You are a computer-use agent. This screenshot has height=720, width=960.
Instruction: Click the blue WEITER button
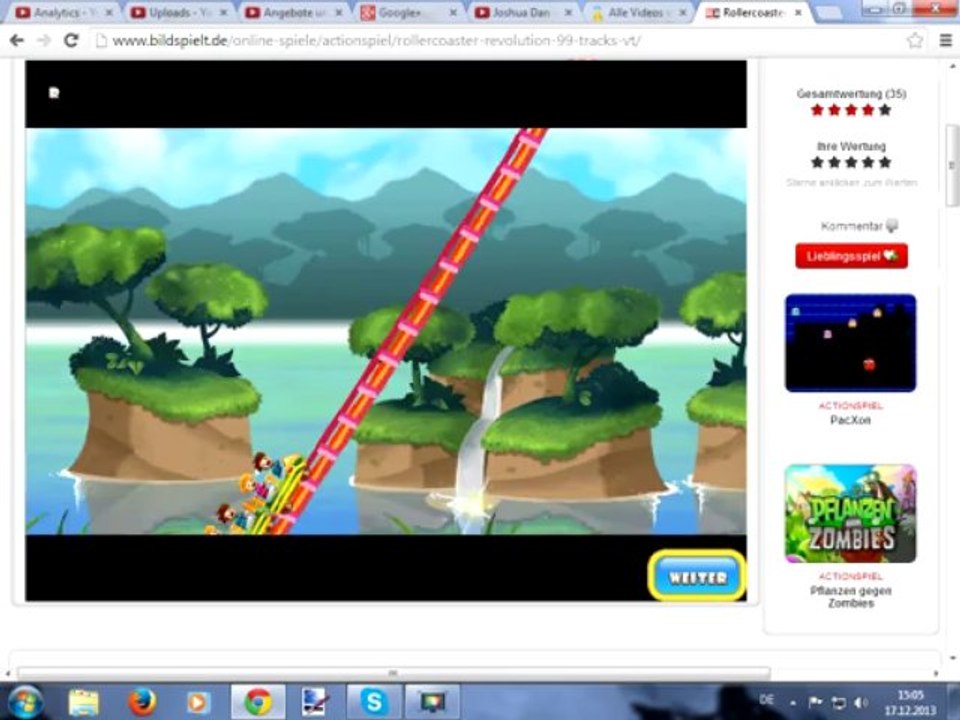pyautogui.click(x=697, y=577)
